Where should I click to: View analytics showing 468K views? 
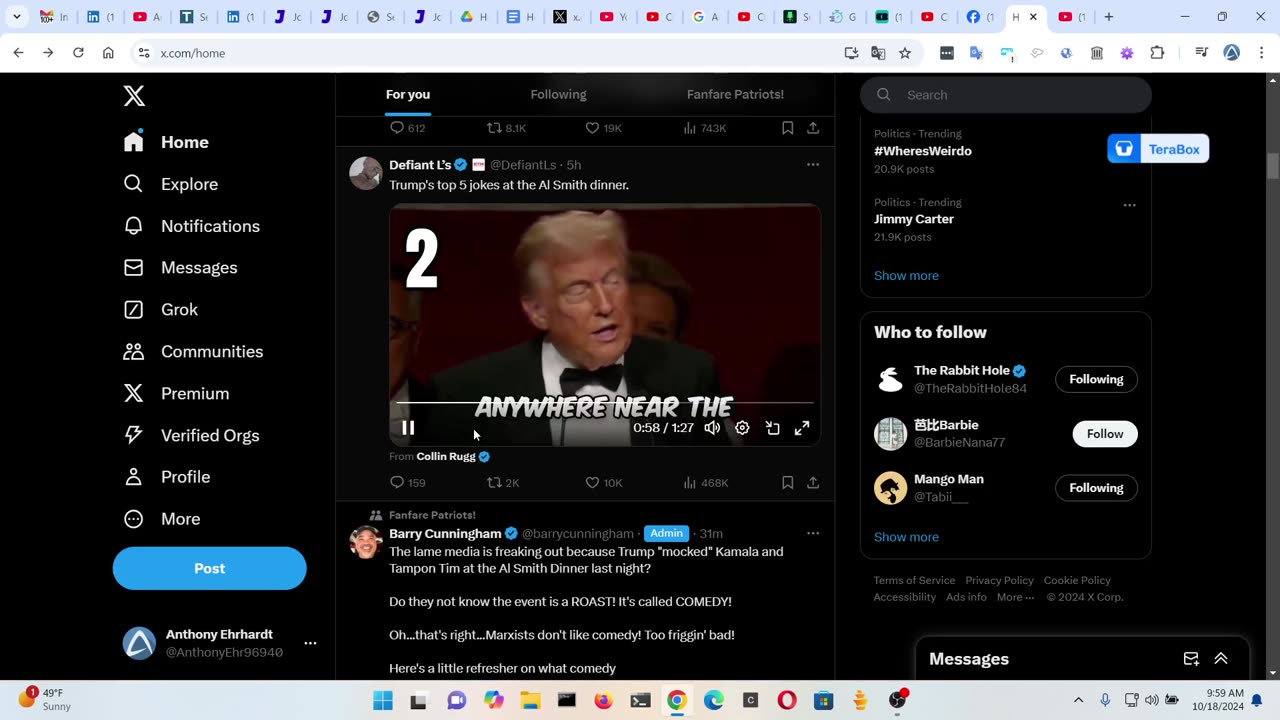click(x=705, y=483)
